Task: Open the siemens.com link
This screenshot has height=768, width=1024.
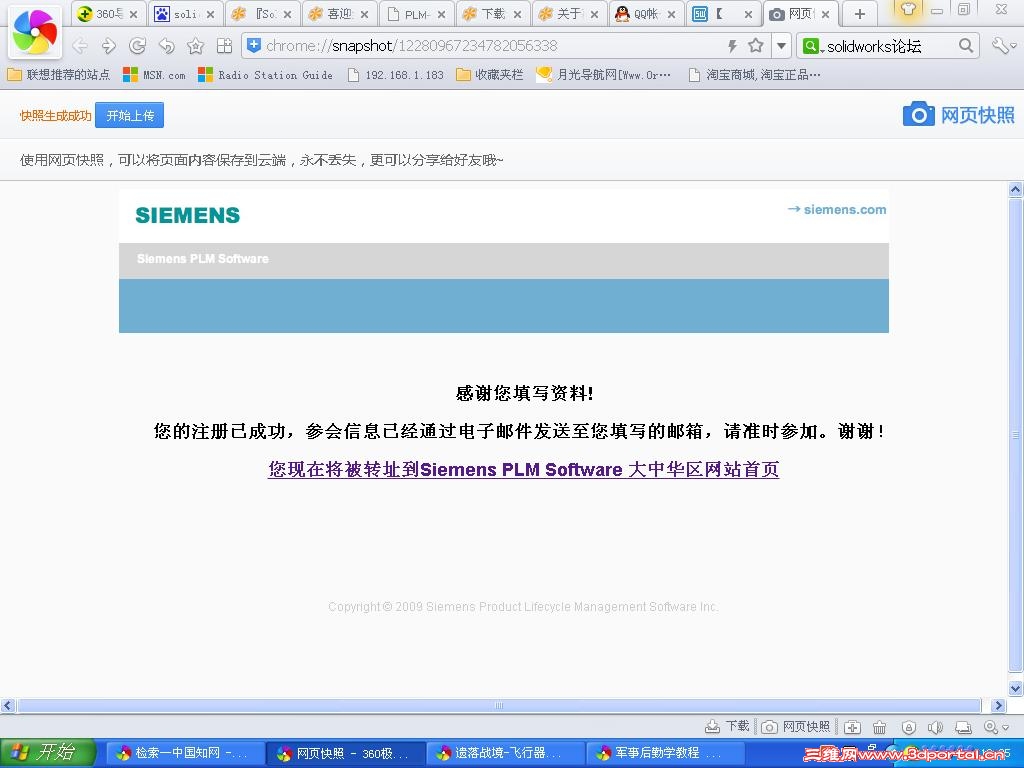Action: 837,209
